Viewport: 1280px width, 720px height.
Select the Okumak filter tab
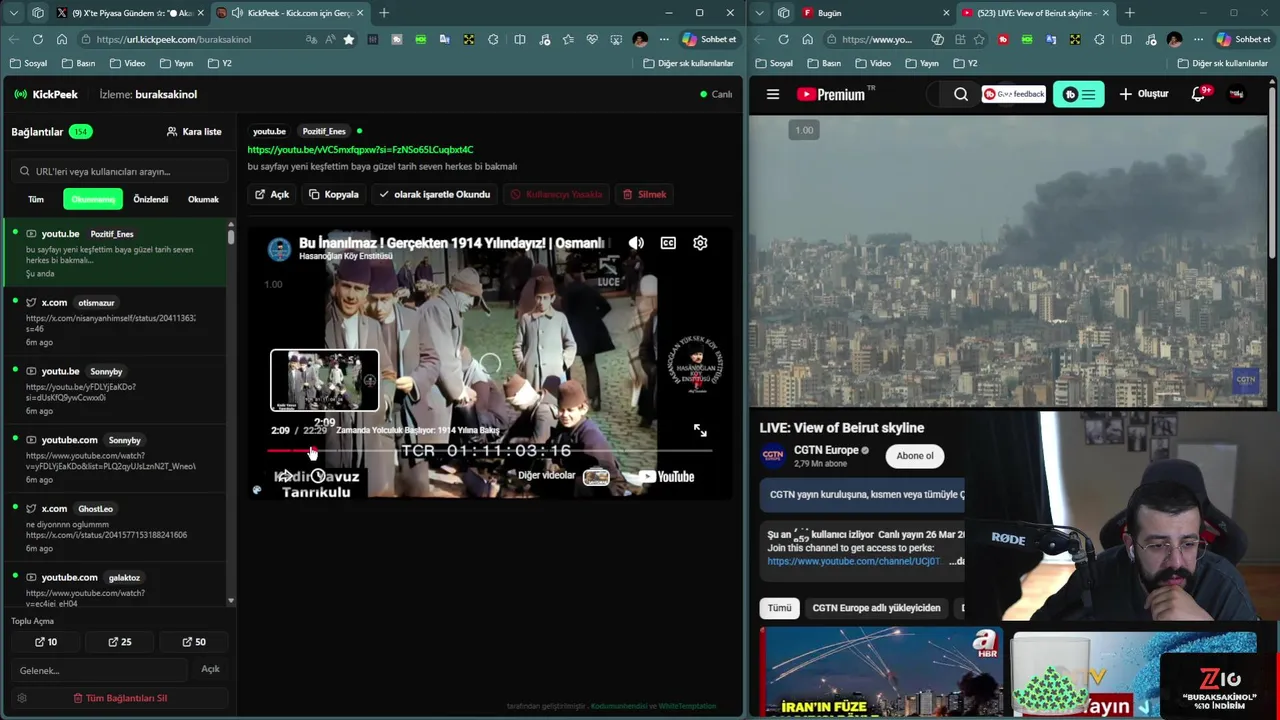click(203, 199)
